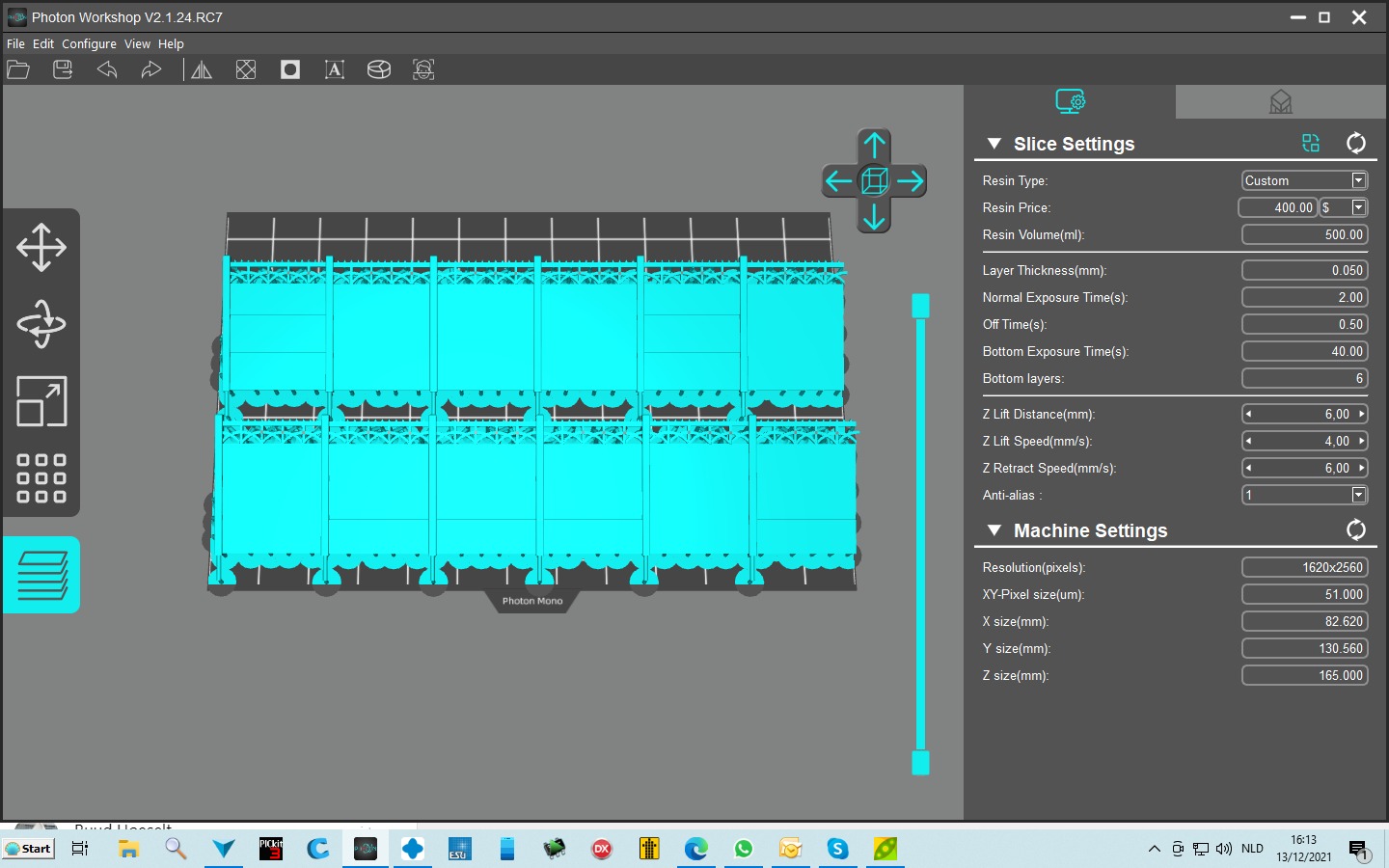
Task: Select the Scale tool in left sidebar
Action: (x=41, y=401)
